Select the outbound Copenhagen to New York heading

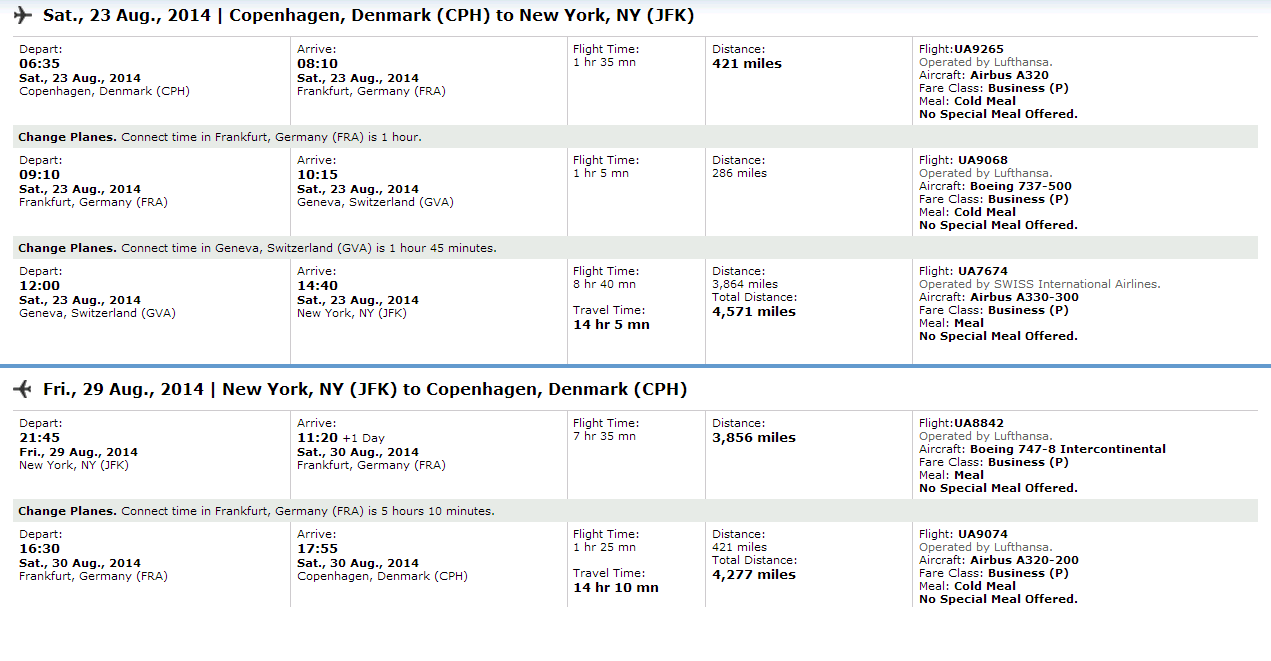pyautogui.click(x=368, y=16)
